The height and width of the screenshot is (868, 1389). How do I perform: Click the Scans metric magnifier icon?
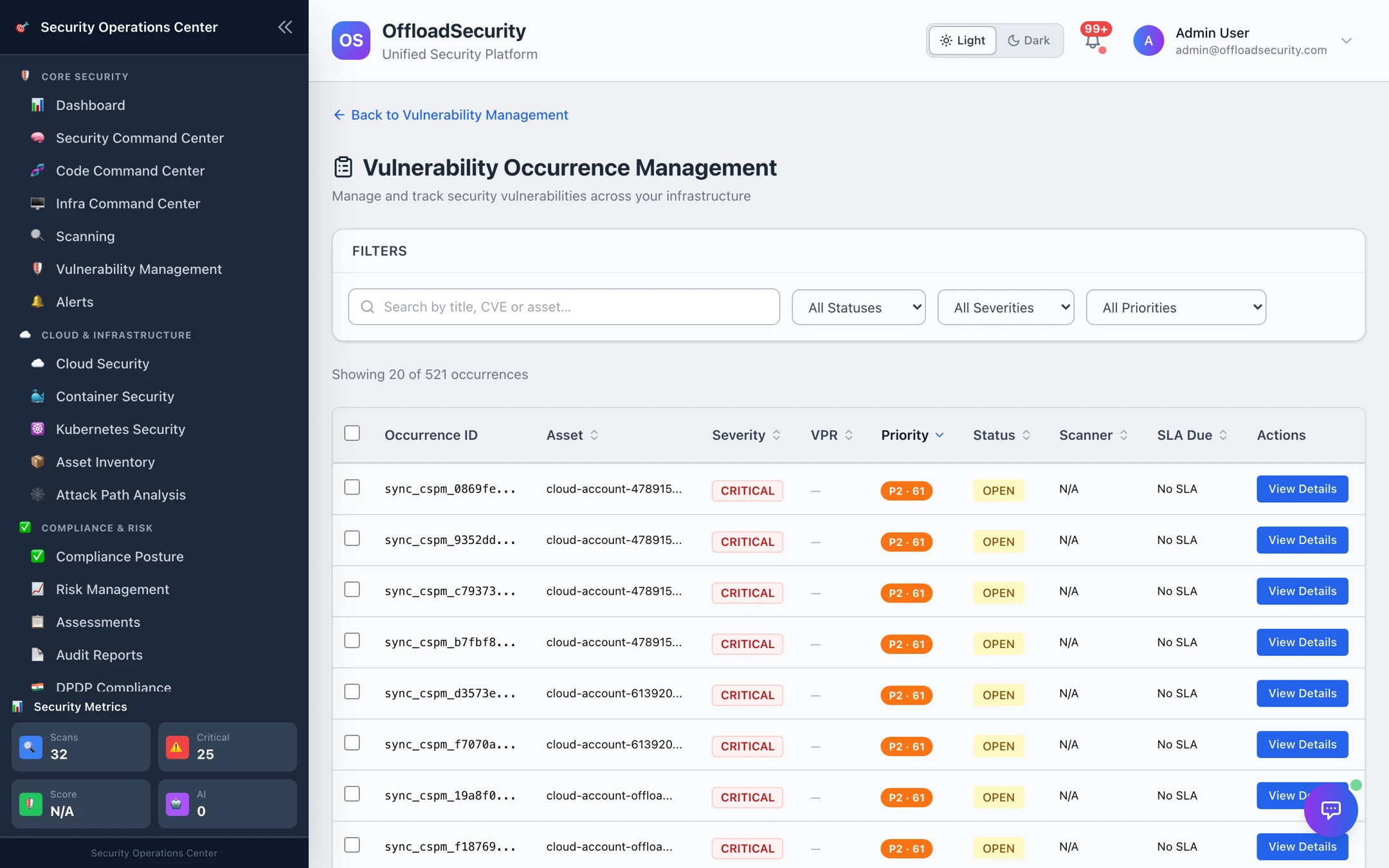pyautogui.click(x=30, y=747)
